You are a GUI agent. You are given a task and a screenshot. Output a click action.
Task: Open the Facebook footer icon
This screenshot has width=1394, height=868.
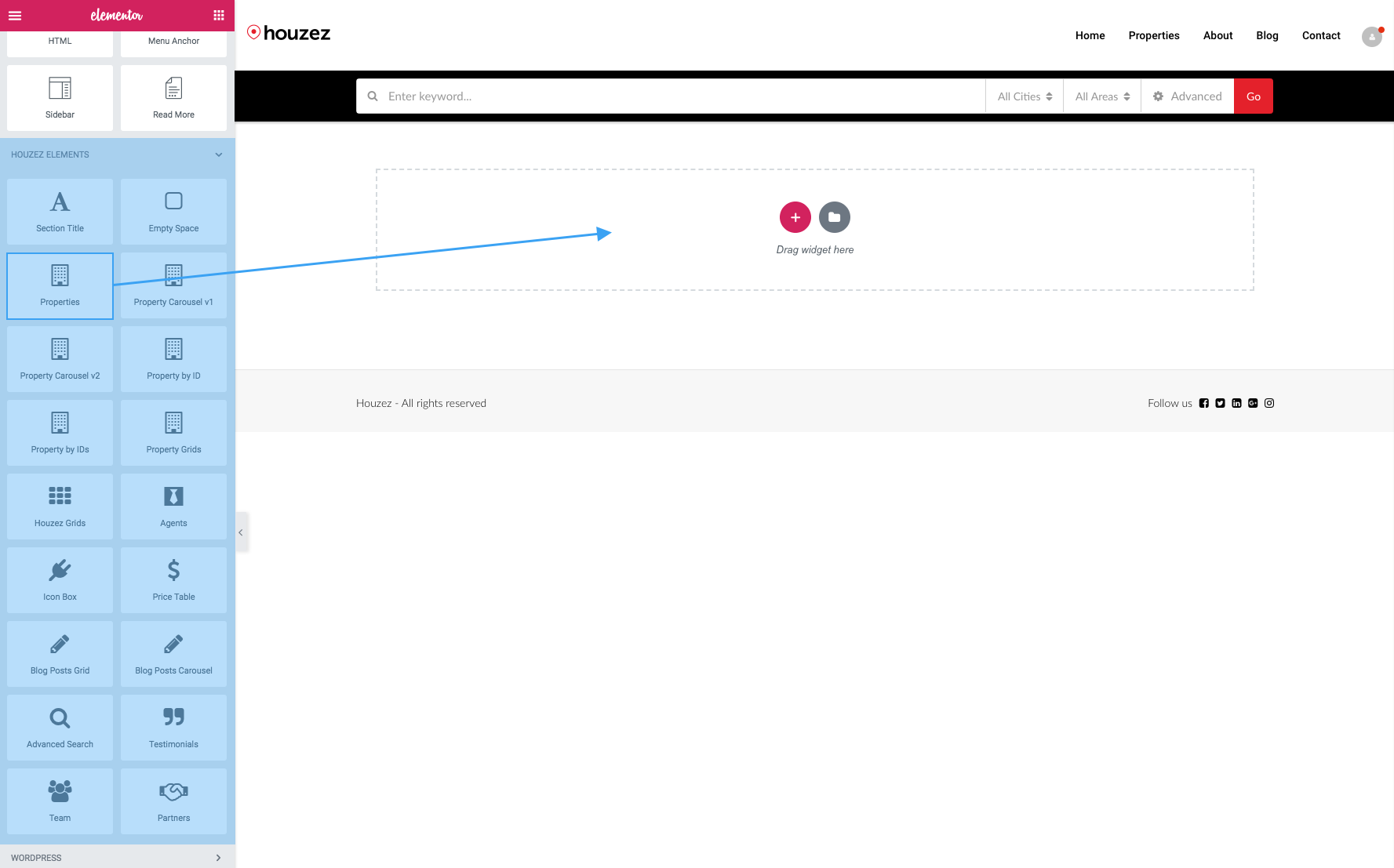(1203, 403)
